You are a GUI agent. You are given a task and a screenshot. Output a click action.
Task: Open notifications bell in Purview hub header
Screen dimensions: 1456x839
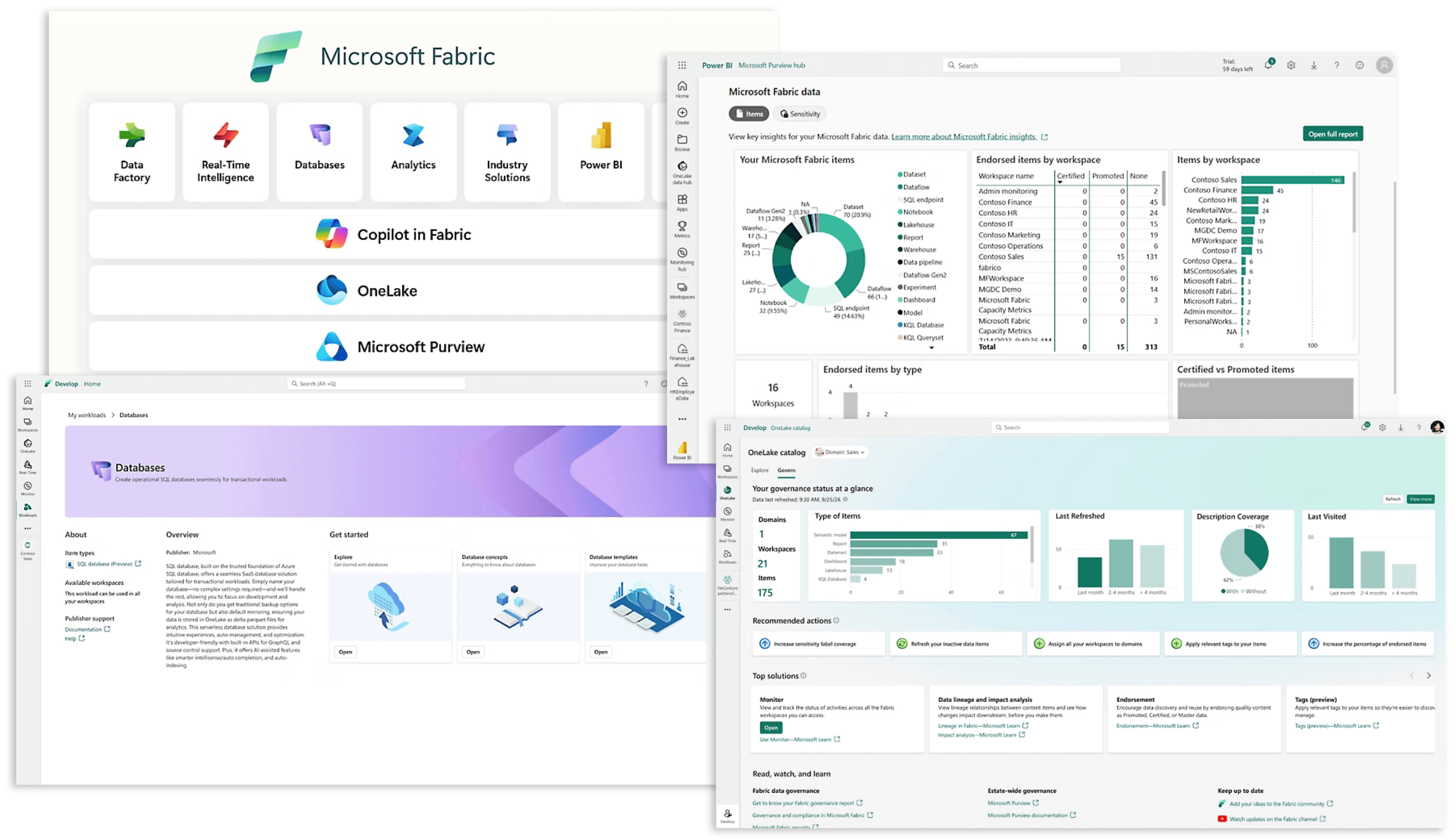[1268, 65]
